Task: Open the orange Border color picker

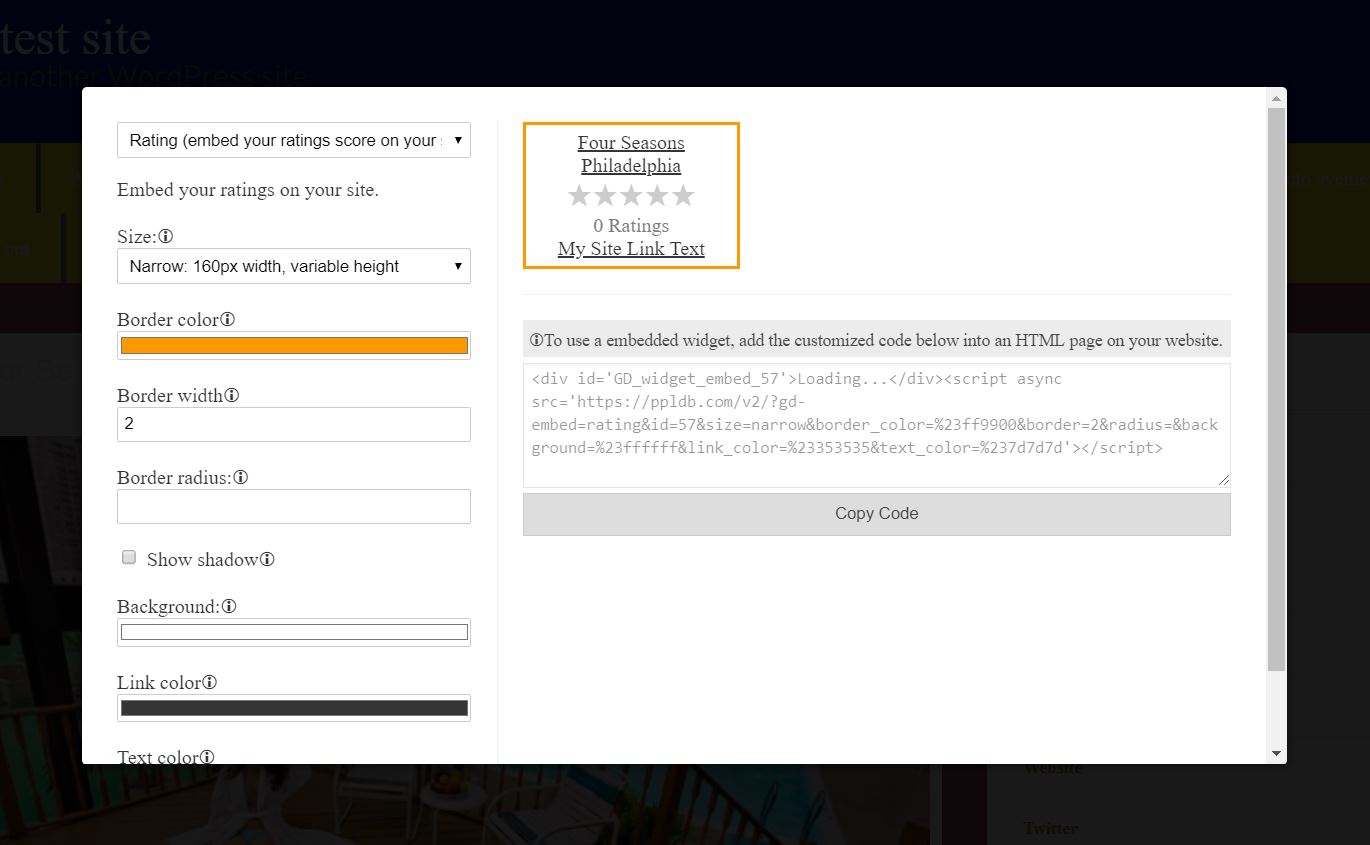Action: (x=293, y=345)
